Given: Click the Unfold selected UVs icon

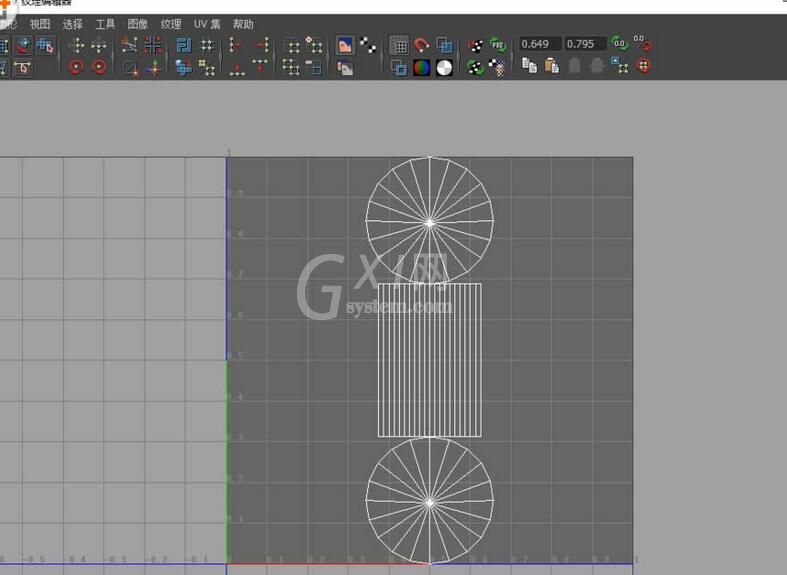Looking at the screenshot, I should pos(184,67).
